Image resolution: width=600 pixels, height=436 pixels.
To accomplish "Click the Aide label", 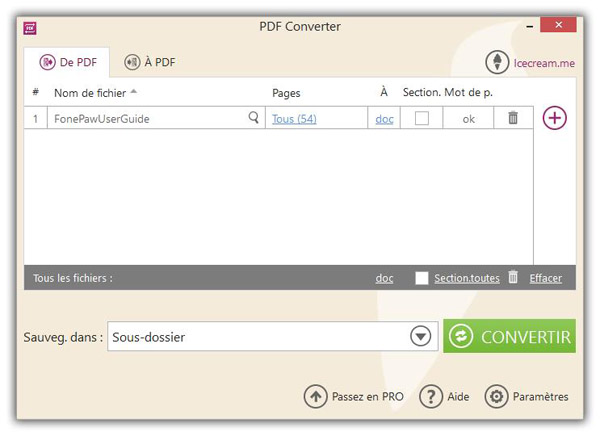I will (458, 397).
